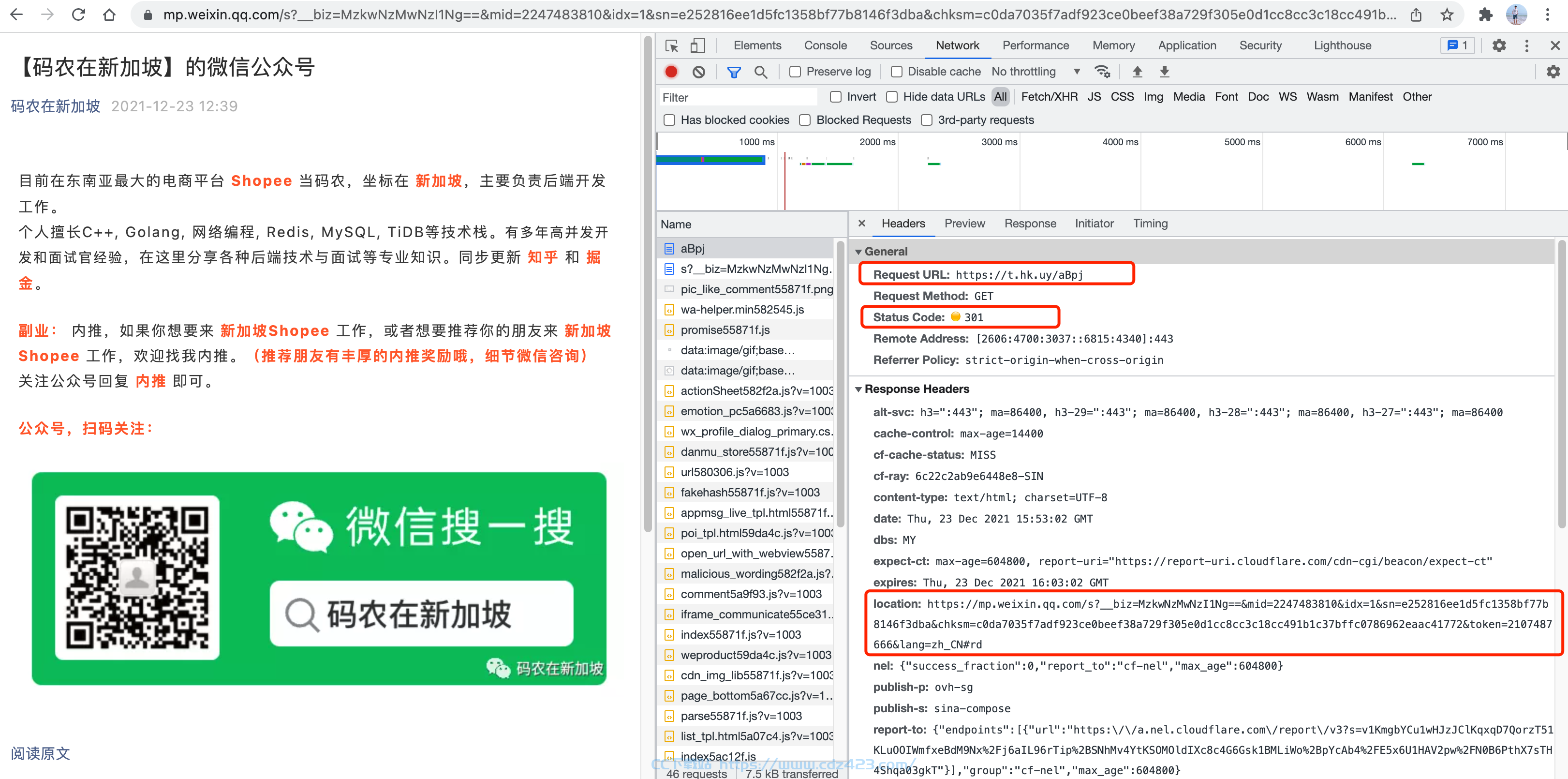The image size is (1568, 779).
Task: Click the 码农在新加坡 account link
Action: 56,106
